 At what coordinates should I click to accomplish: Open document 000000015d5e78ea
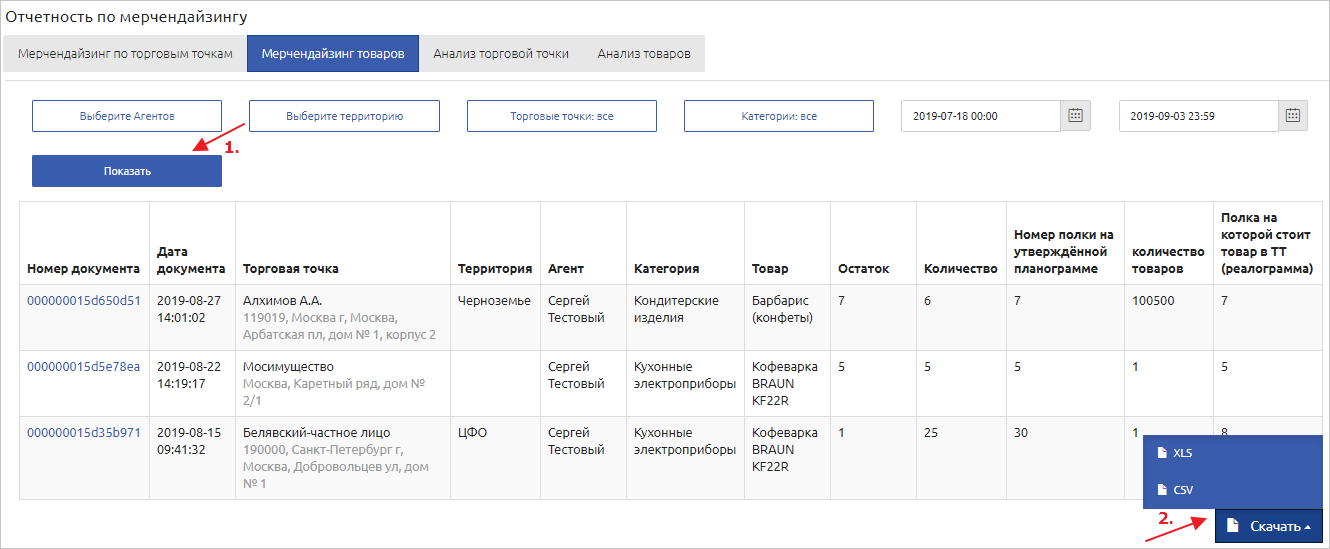click(84, 366)
